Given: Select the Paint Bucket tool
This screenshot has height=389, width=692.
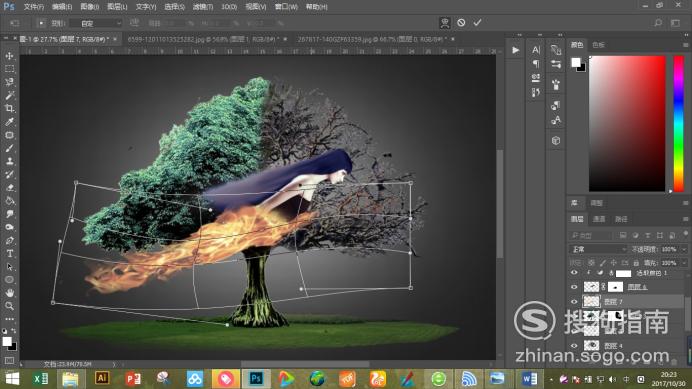Looking at the screenshot, I should coord(9,201).
